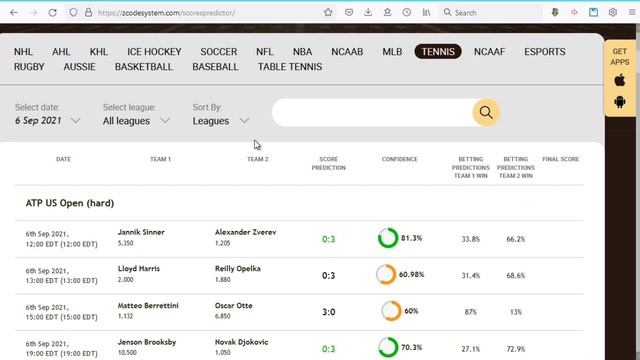This screenshot has height=360, width=640.
Task: Click the 66.2% team 2 win value
Action: pyautogui.click(x=516, y=239)
